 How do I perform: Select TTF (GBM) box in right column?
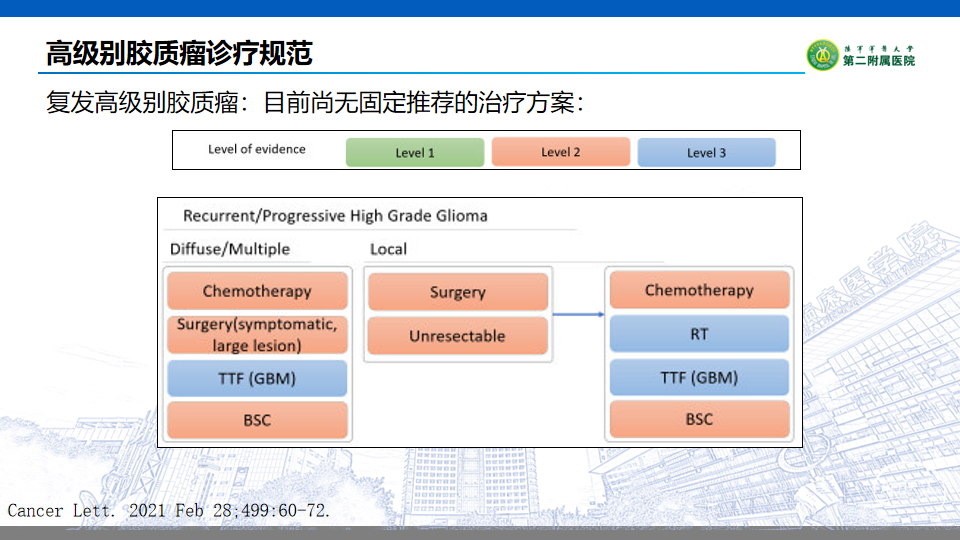pyautogui.click(x=699, y=377)
